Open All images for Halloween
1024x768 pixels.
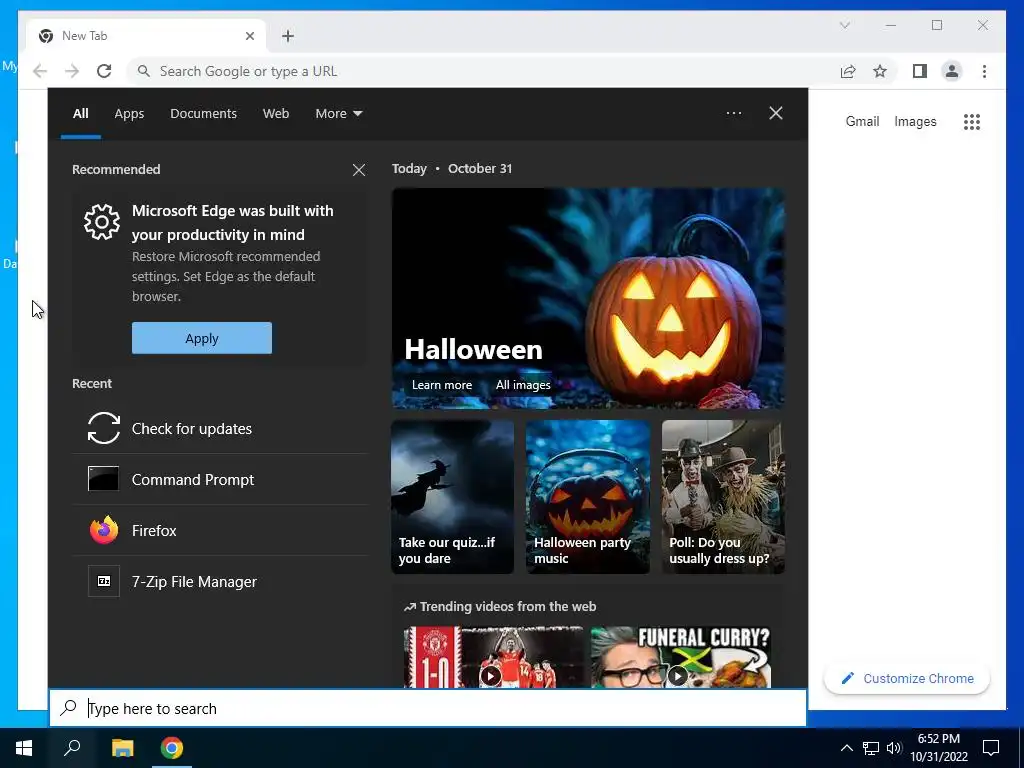point(522,385)
